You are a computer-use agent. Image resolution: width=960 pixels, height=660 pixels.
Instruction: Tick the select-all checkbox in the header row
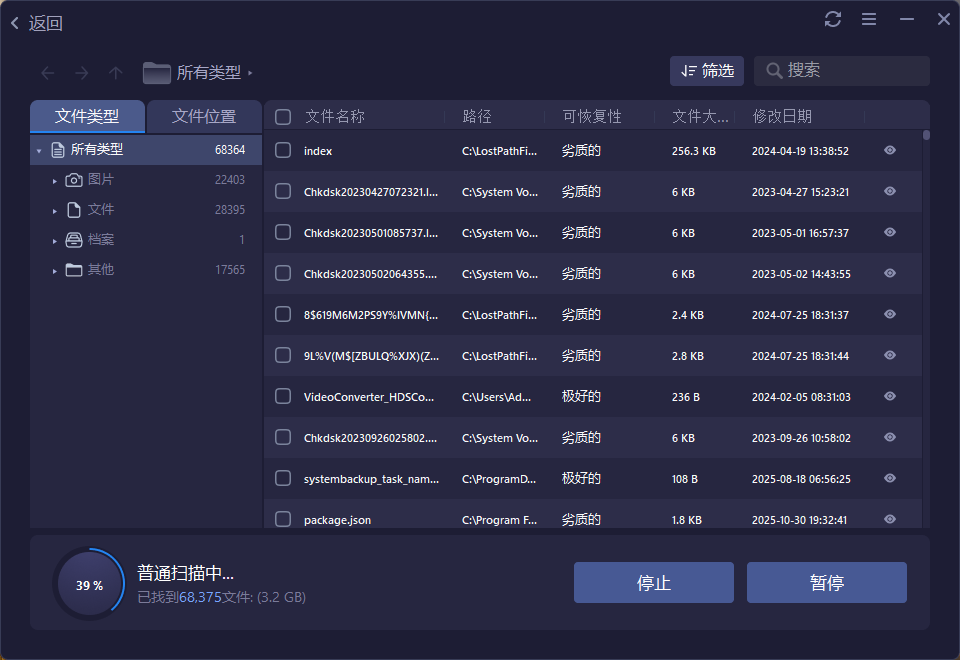(x=282, y=116)
